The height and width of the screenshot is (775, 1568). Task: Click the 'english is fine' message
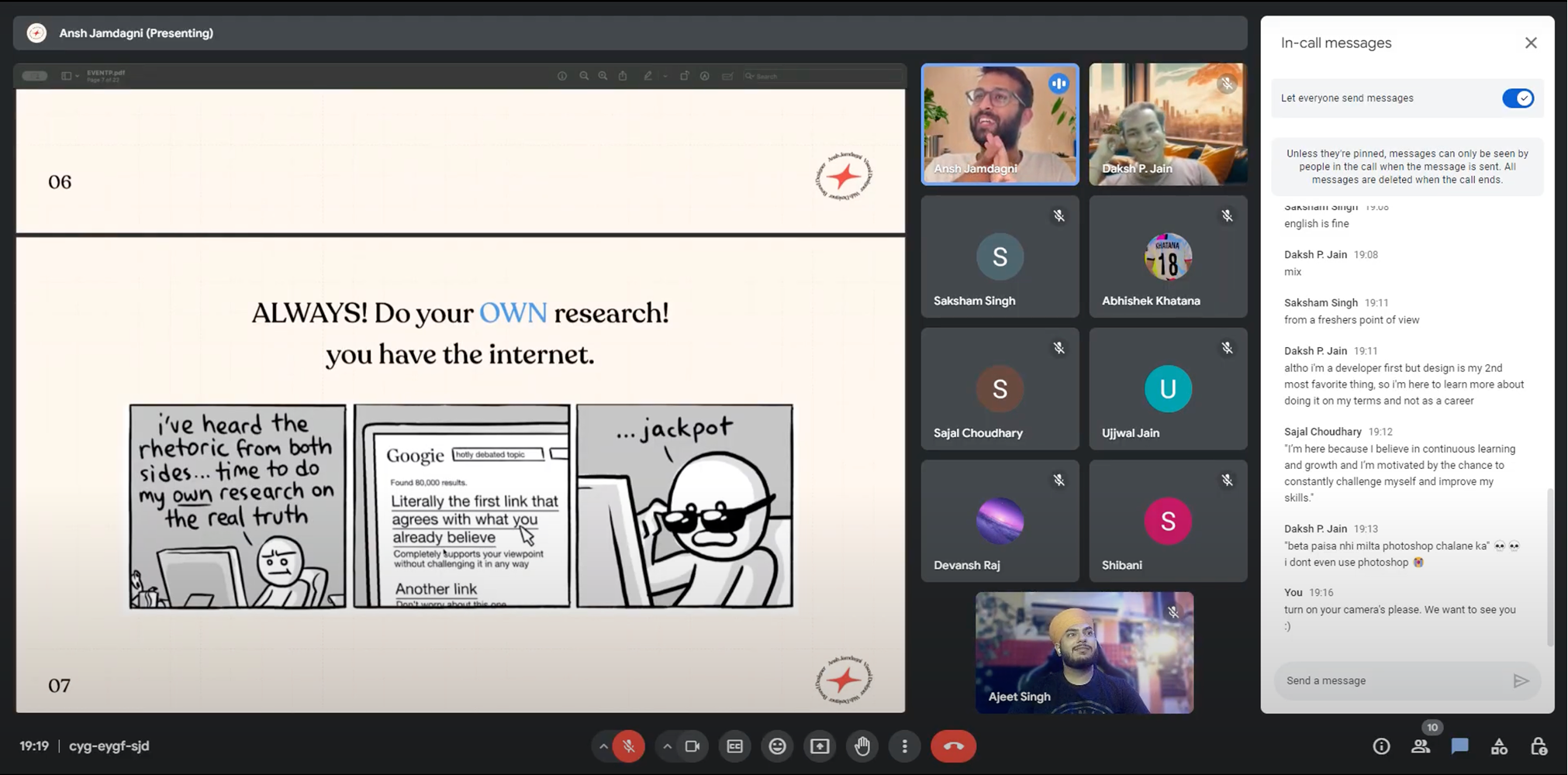[1316, 224]
